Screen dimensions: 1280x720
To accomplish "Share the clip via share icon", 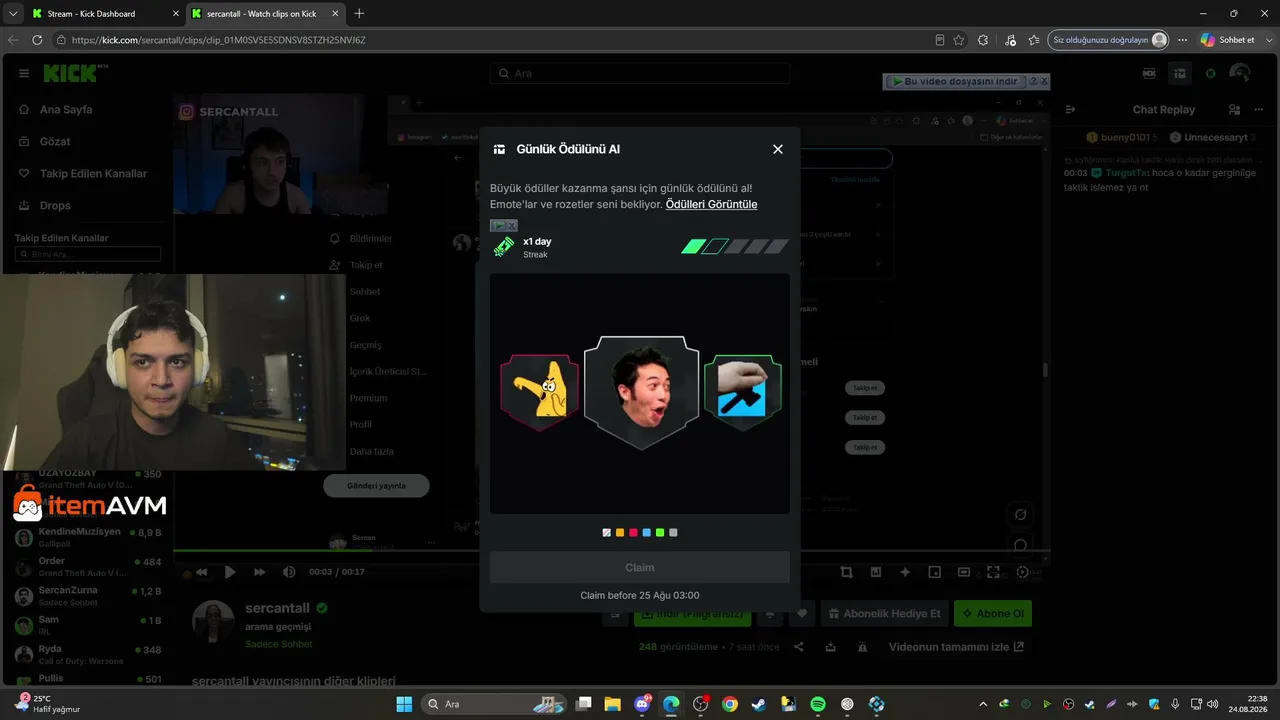I will tap(799, 647).
